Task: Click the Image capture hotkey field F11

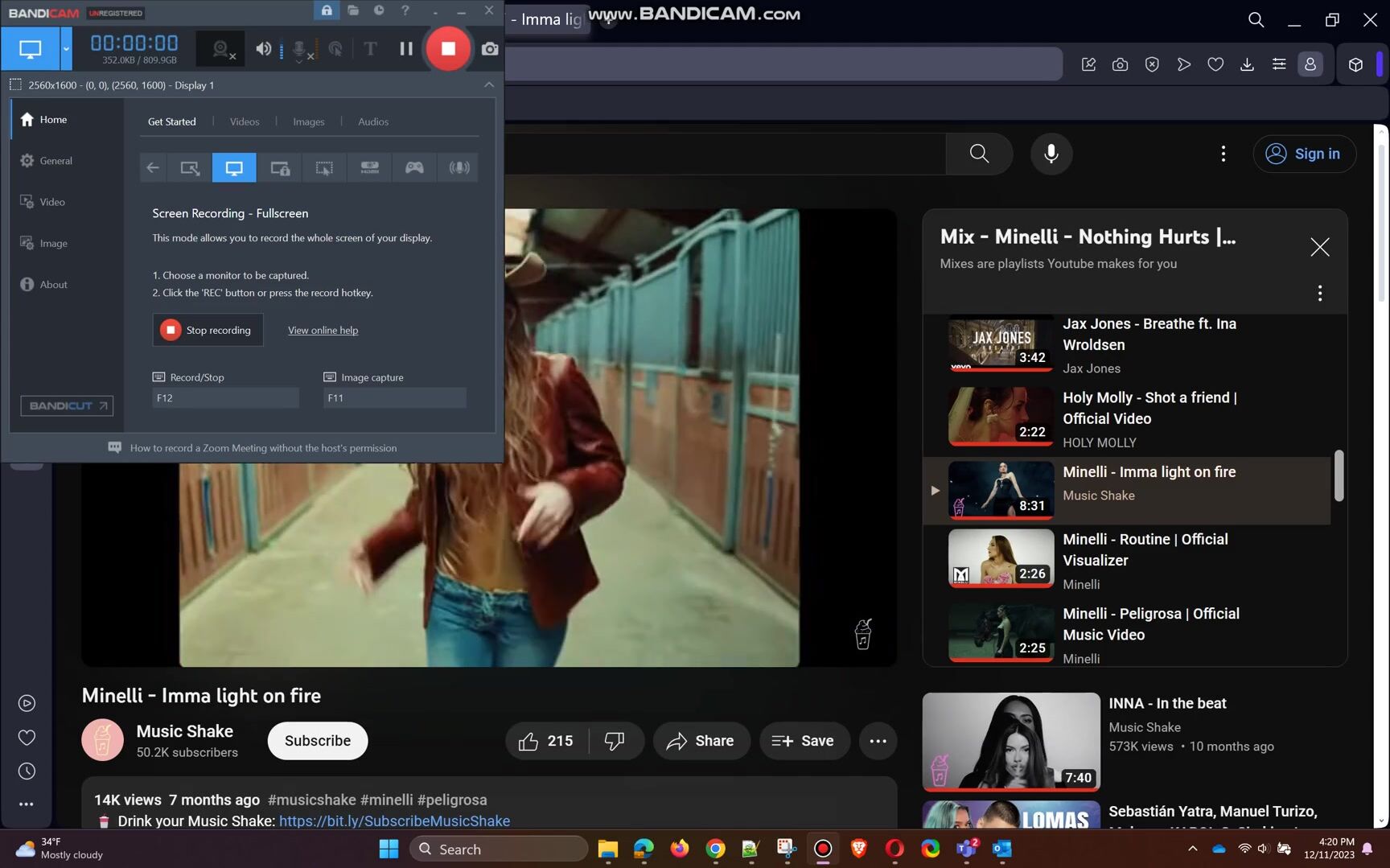Action: pos(394,397)
